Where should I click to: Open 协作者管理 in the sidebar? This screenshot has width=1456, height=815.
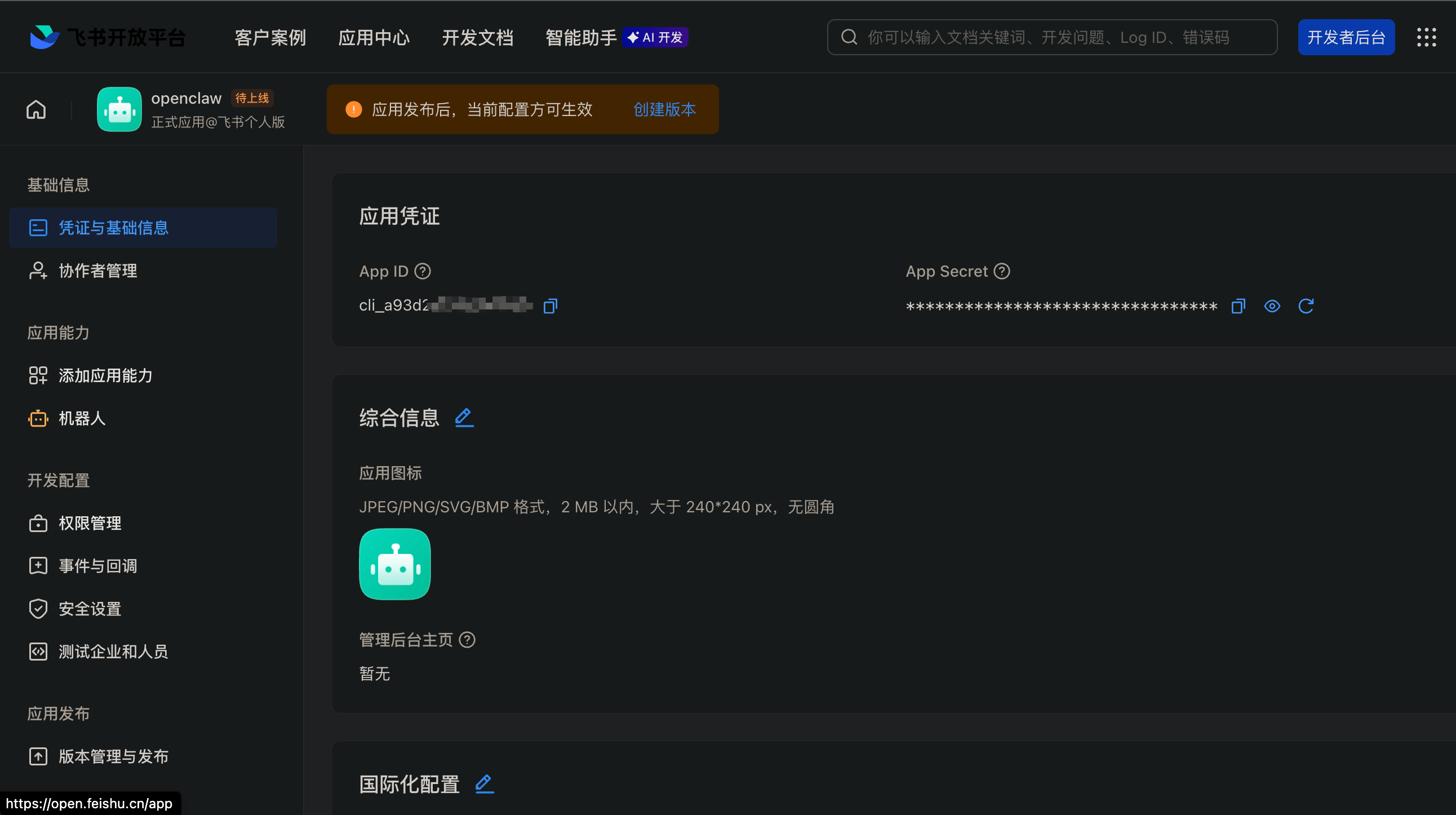tap(143, 271)
